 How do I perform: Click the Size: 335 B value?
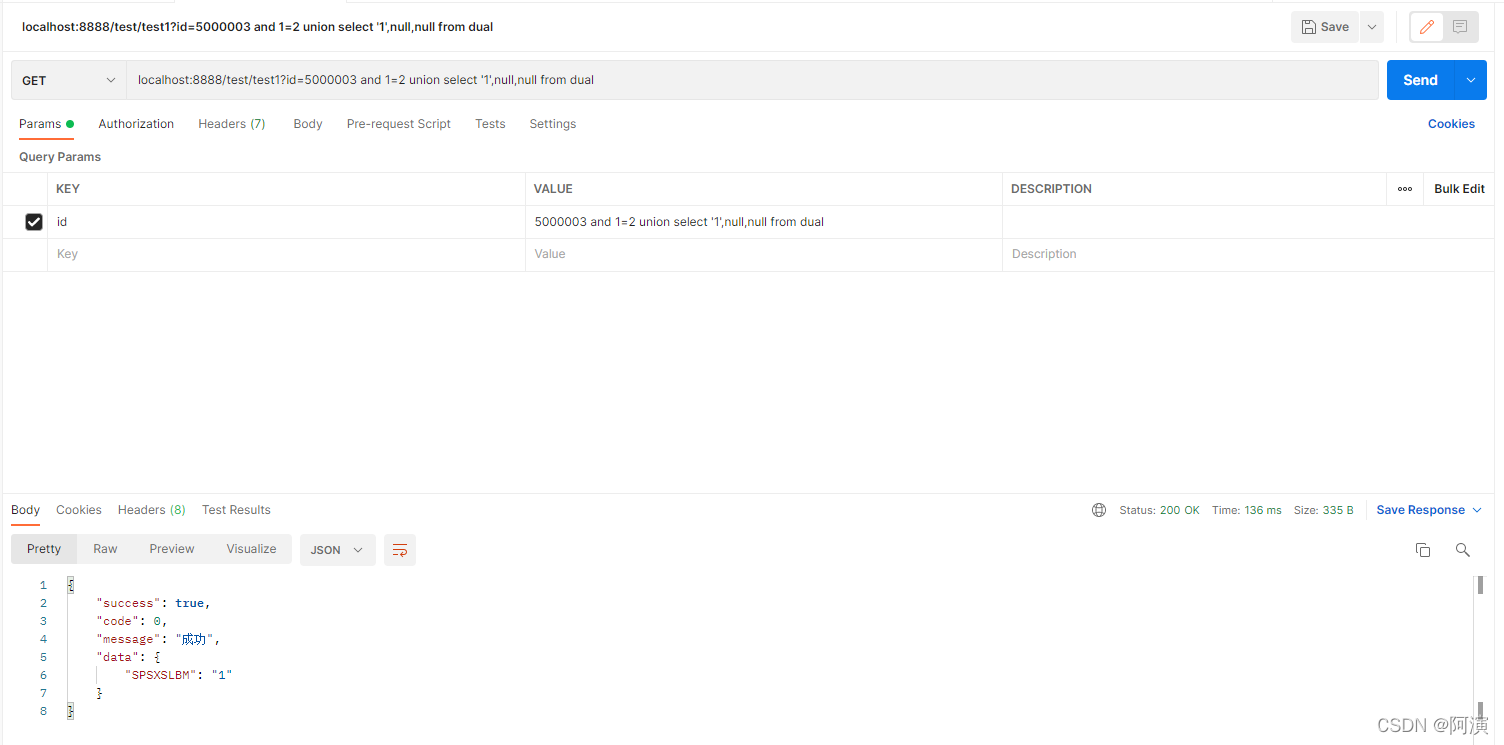tap(1323, 510)
